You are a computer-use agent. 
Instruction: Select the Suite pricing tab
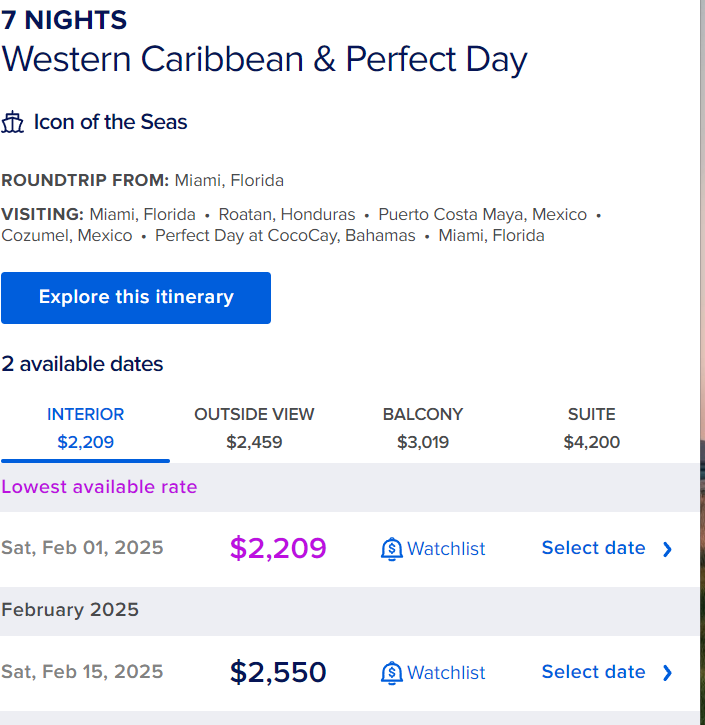tap(592, 429)
